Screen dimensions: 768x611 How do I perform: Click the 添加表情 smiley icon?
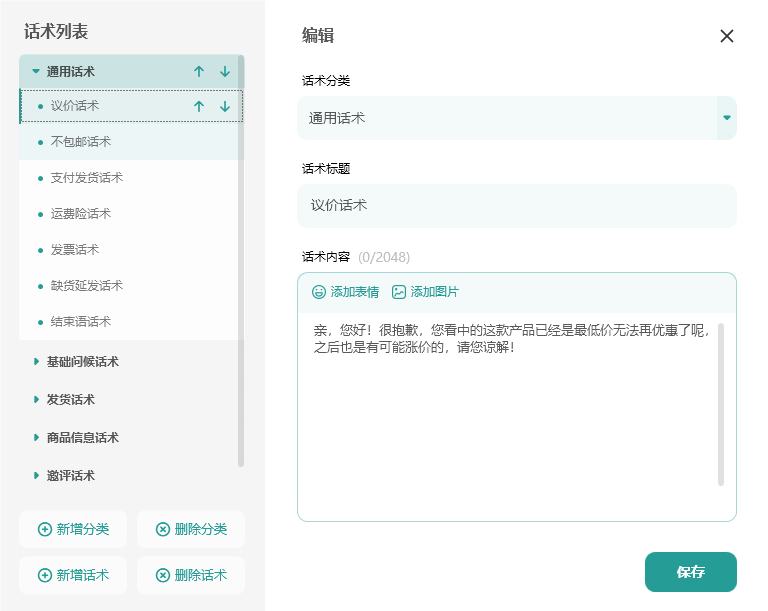point(319,292)
